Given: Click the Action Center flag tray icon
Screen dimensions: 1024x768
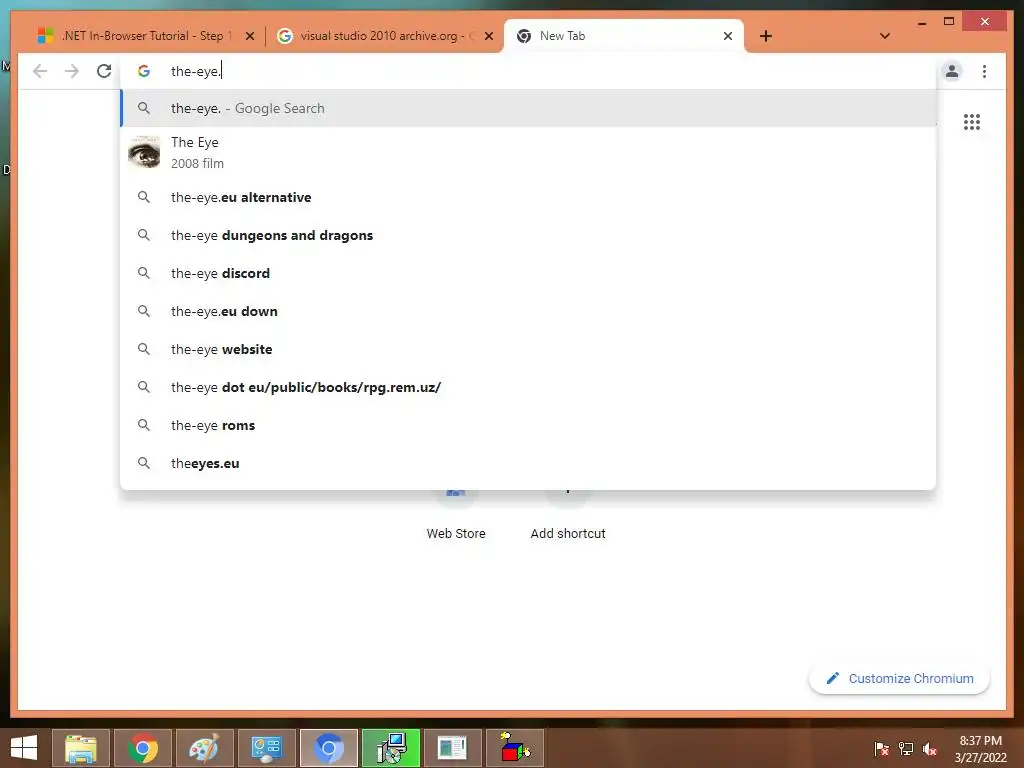Looking at the screenshot, I should 882,749.
